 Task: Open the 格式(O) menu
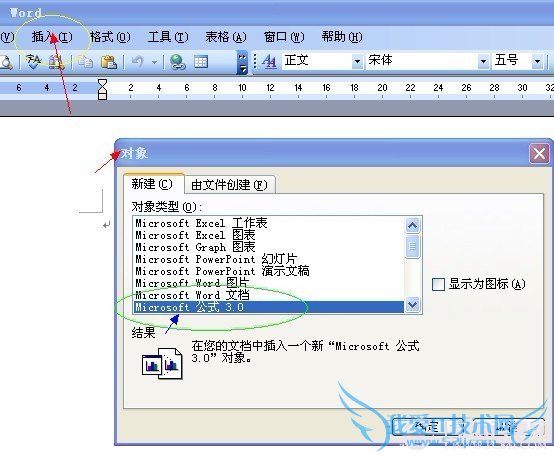[x=110, y=37]
